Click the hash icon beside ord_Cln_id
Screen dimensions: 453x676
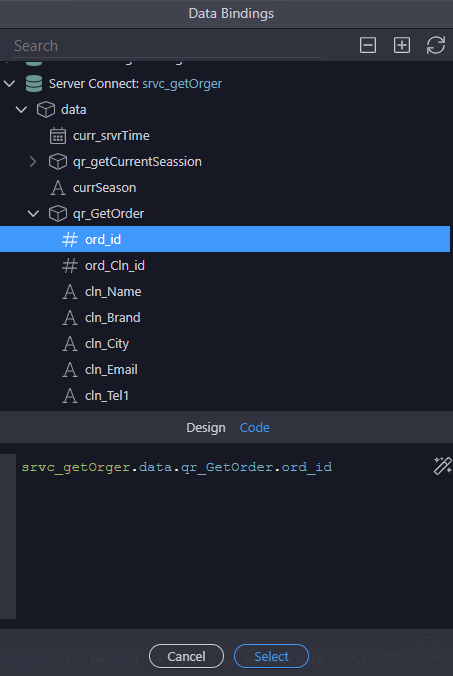coord(70,266)
